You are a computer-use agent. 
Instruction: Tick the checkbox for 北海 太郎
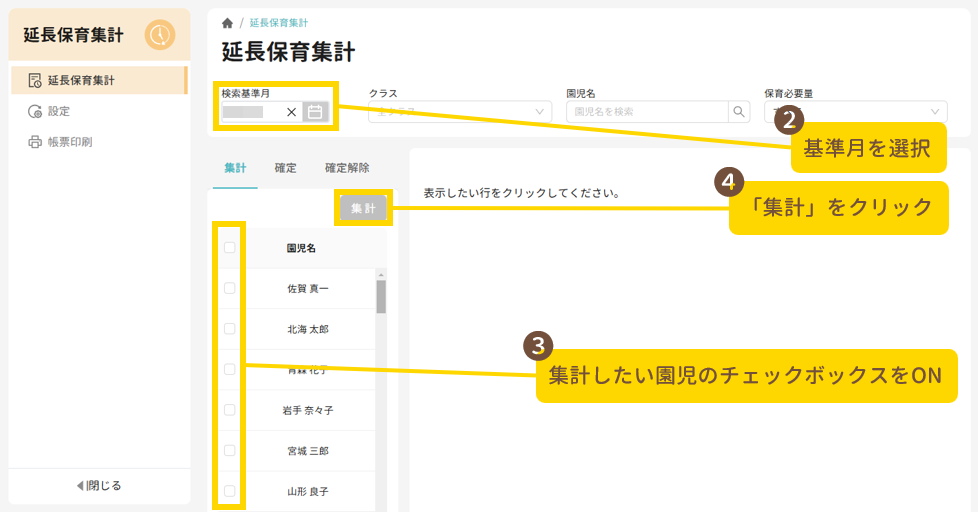(x=230, y=329)
